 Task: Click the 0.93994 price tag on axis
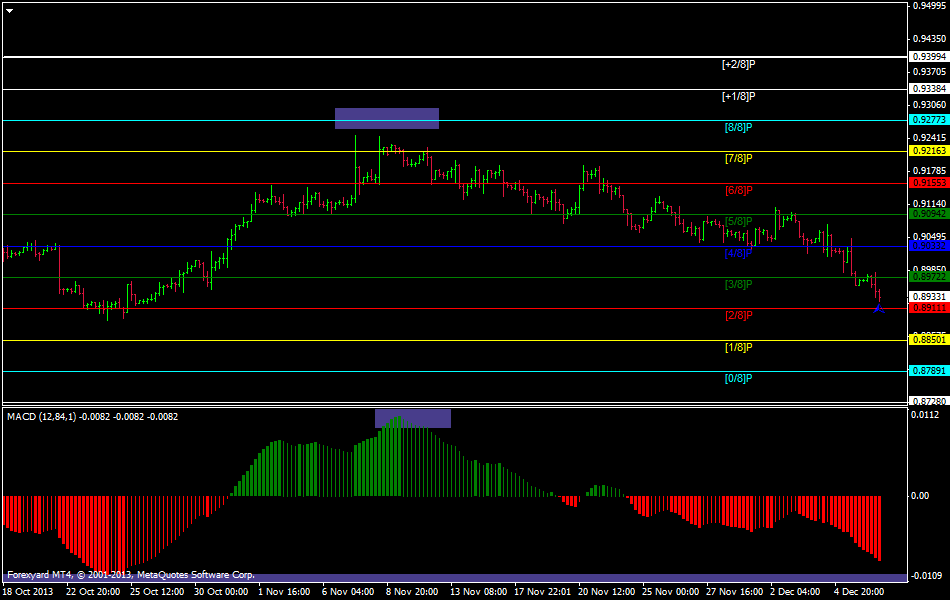click(928, 57)
